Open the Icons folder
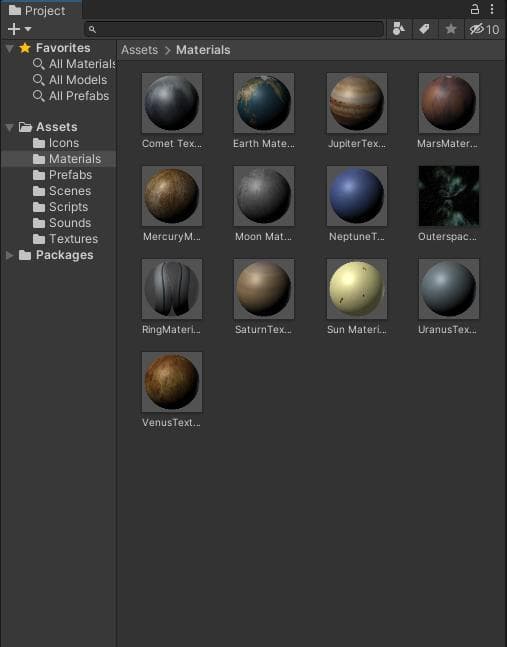 (x=56, y=143)
